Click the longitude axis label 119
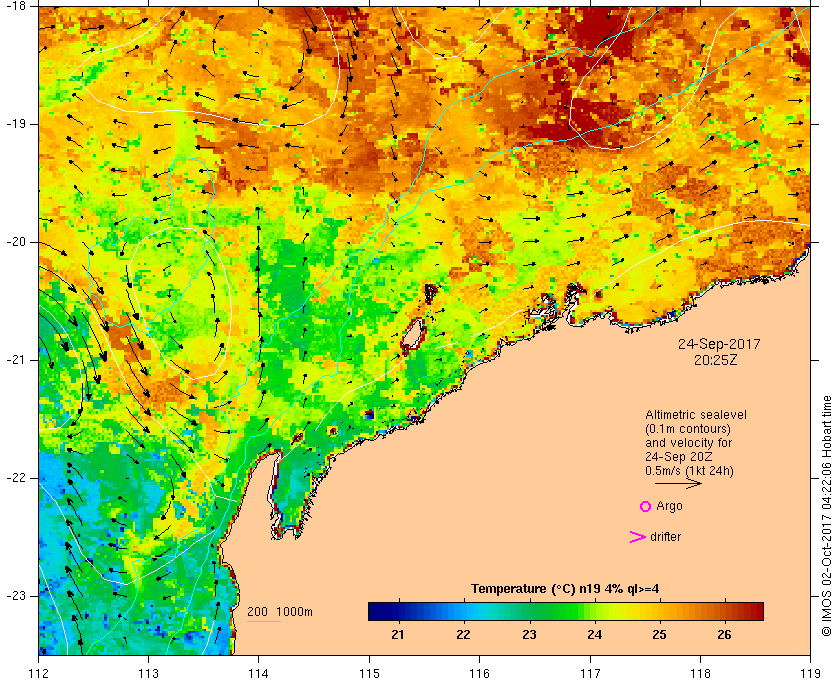Screen dimensions: 840x680 810,673
